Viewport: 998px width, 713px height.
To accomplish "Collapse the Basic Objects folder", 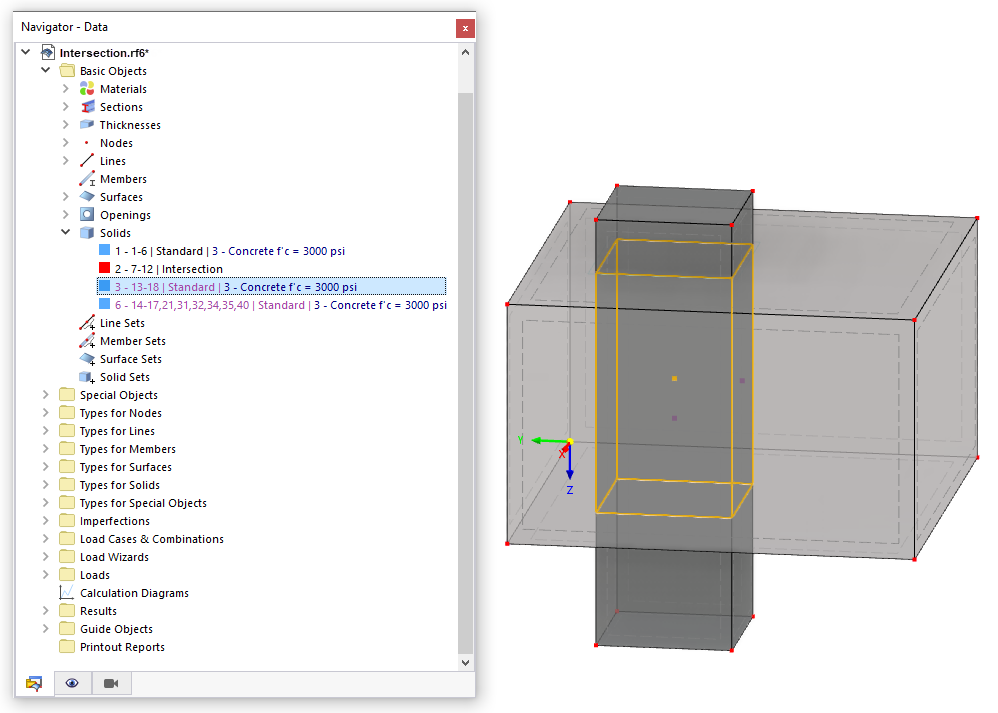I will (45, 70).
